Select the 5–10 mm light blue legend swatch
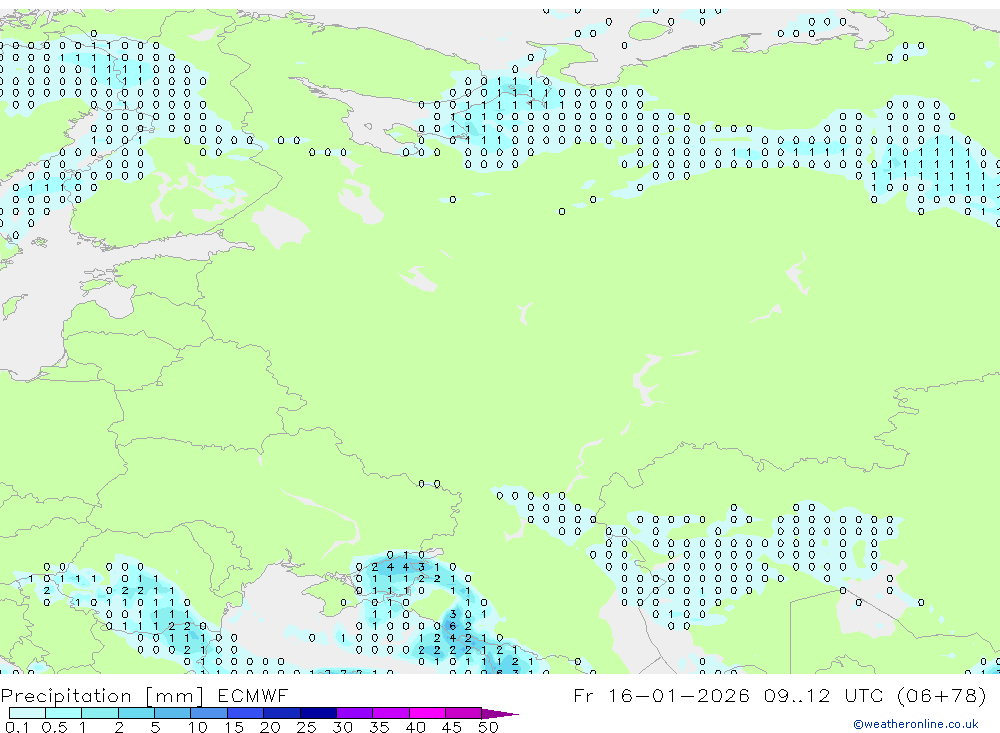This screenshot has width=1000, height=733. [x=172, y=713]
